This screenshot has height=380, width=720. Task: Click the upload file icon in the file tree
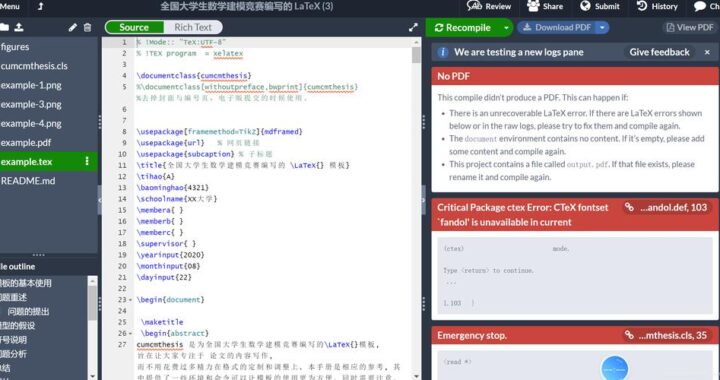pos(19,27)
